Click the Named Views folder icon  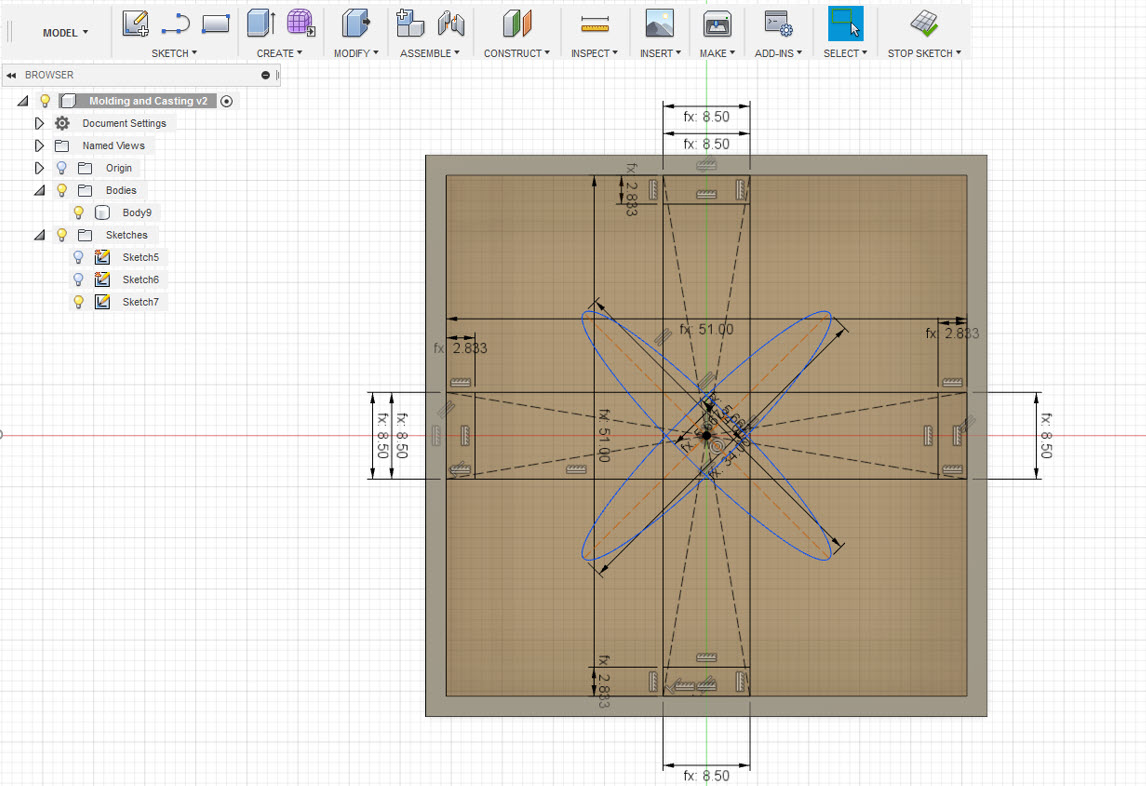point(62,146)
